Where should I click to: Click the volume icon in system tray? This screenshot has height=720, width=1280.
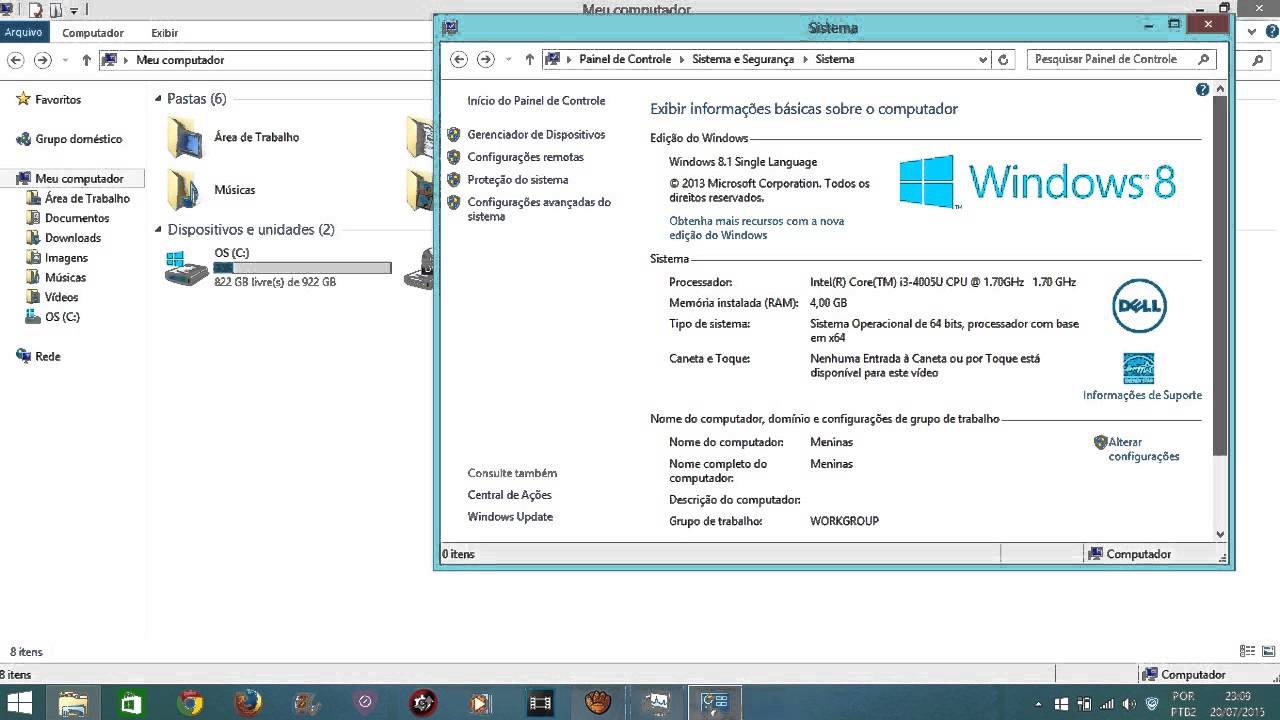click(1129, 703)
